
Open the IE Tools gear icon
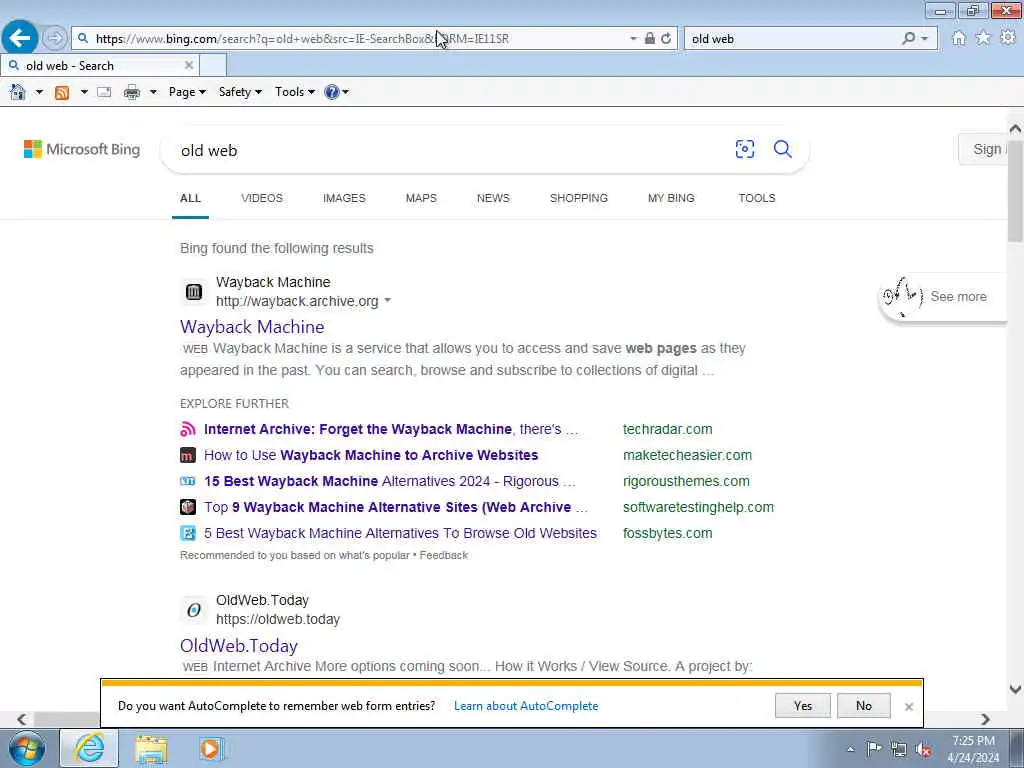pyautogui.click(x=1008, y=39)
